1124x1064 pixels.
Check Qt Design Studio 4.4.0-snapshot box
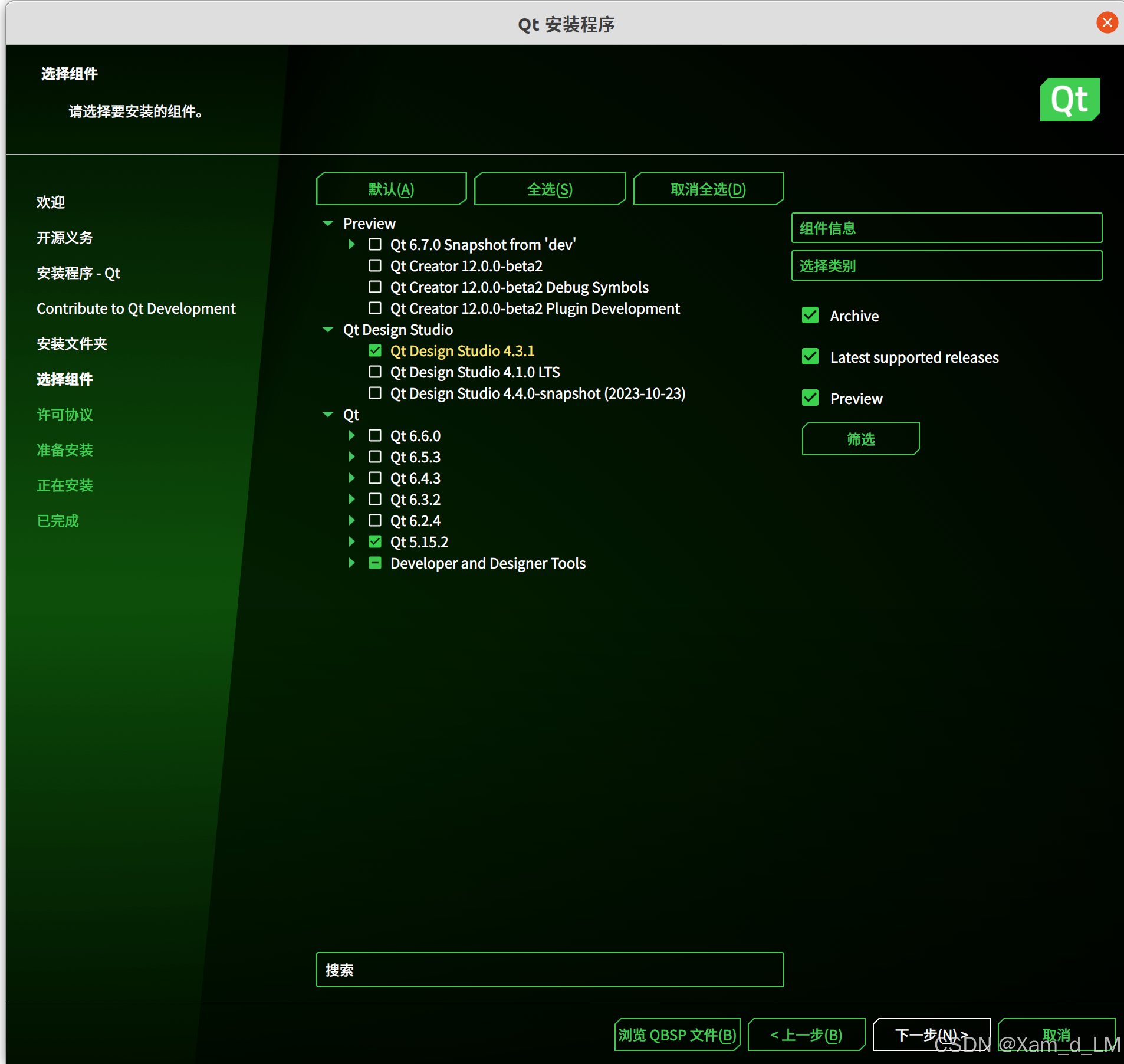tap(375, 393)
